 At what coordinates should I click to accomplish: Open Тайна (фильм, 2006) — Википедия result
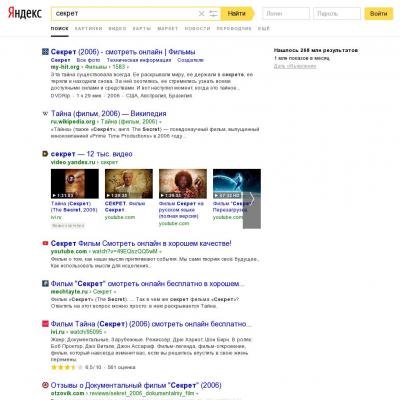coord(109,114)
